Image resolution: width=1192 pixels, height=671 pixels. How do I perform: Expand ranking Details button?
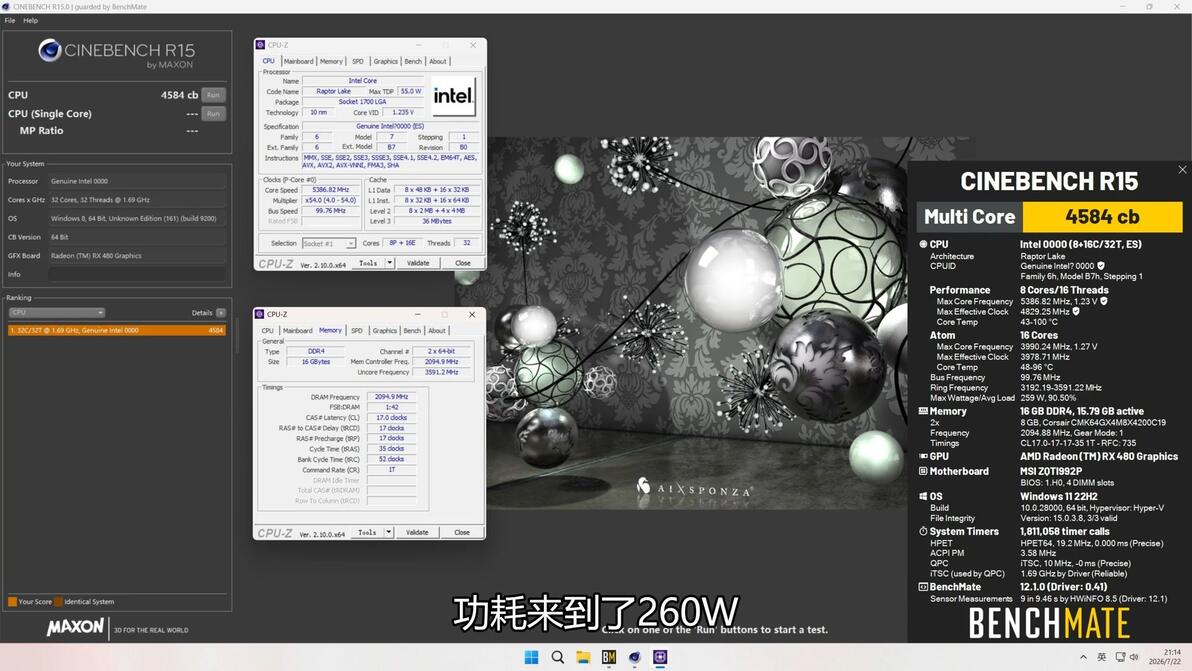pos(220,312)
